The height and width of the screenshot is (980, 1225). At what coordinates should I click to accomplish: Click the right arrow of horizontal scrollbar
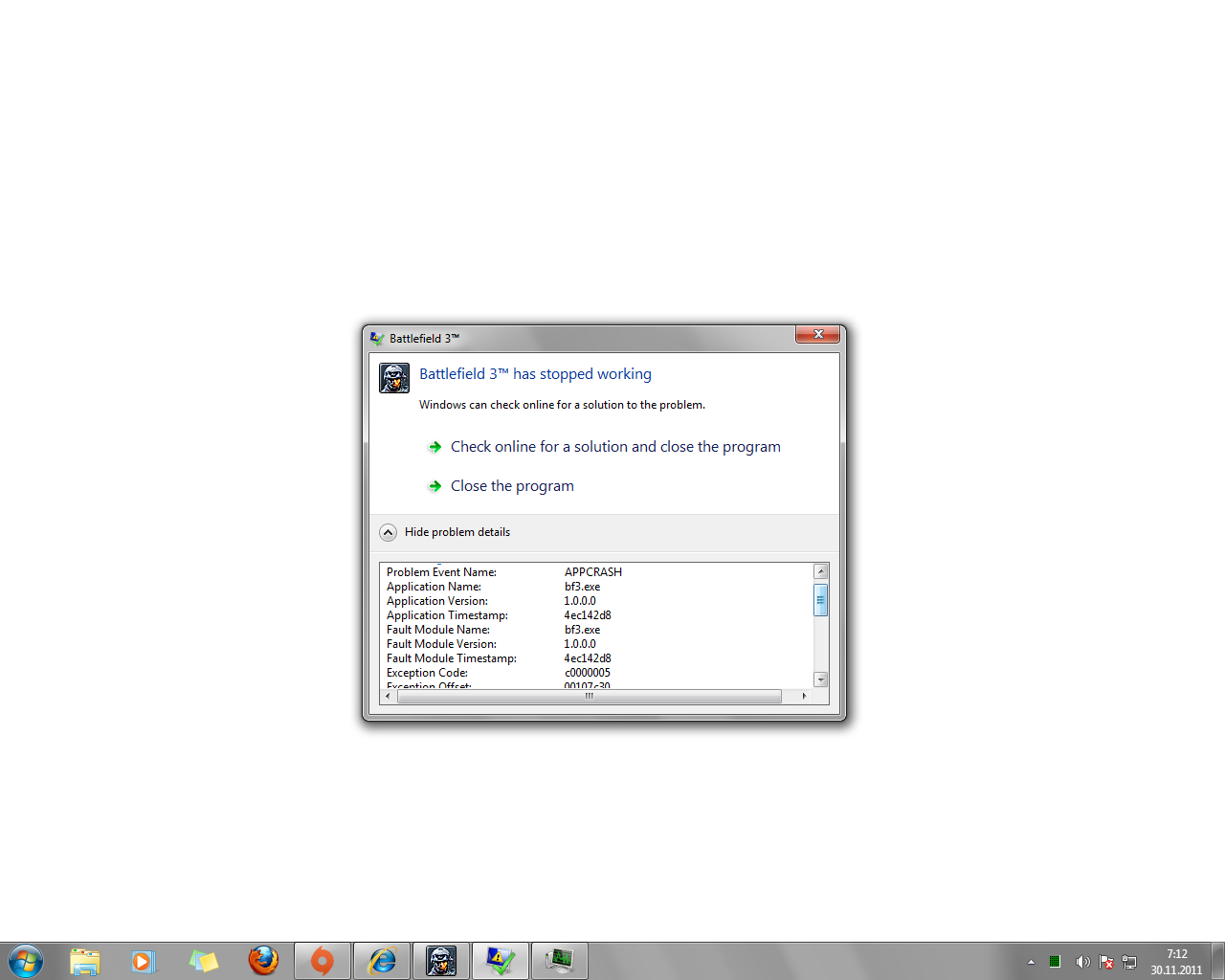point(804,697)
